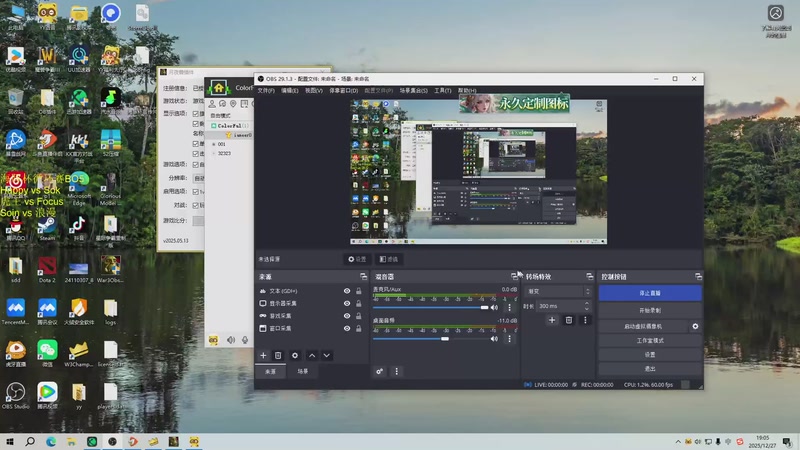The height and width of the screenshot is (450, 800).
Task: Undock the 转场特效 transitions panel
Action: click(590, 277)
